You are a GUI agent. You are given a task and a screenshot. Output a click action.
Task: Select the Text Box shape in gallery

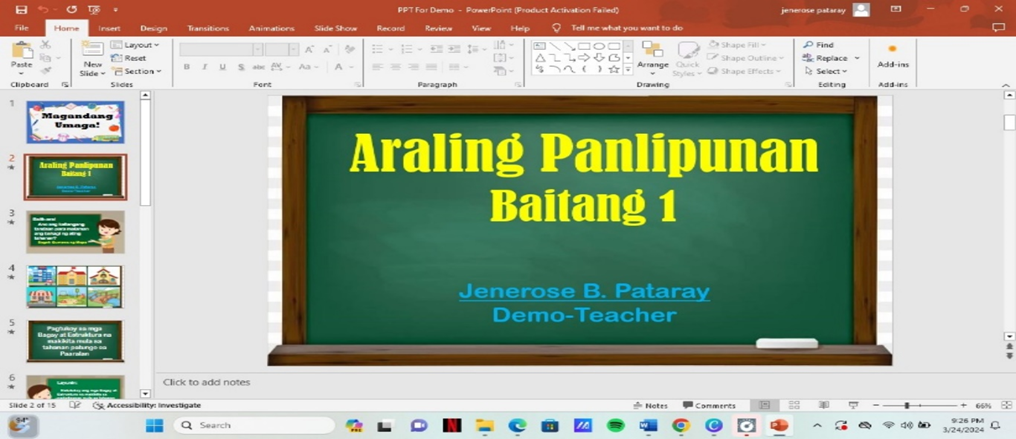(540, 46)
